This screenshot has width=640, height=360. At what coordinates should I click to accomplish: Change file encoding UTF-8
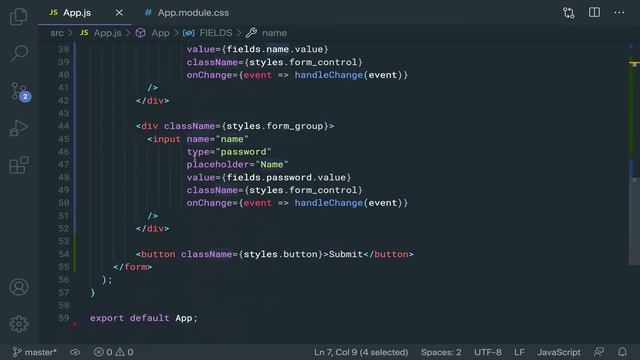(x=487, y=352)
